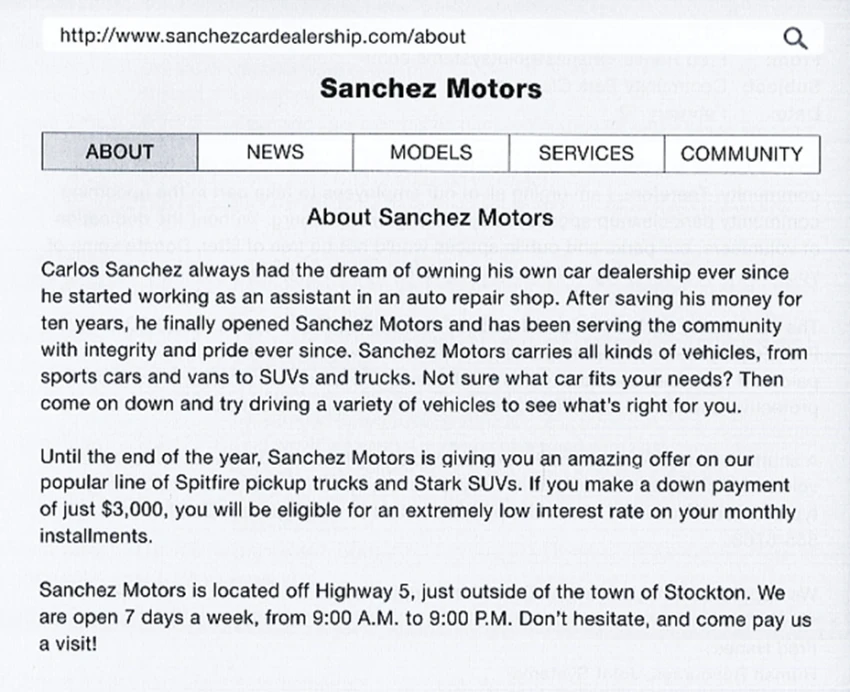Screen dimensions: 850x692
Task: Open the COMMUNITY tab
Action: pos(742,154)
